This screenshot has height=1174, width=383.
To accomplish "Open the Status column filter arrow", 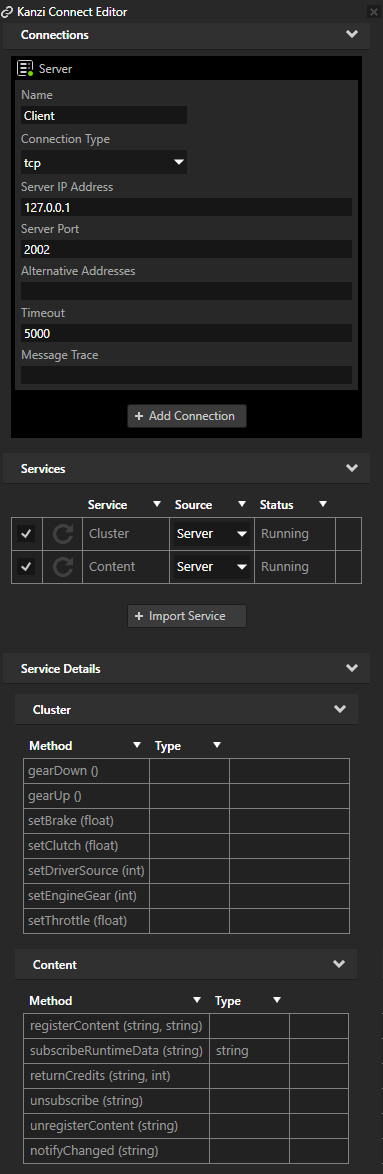I will [x=323, y=504].
